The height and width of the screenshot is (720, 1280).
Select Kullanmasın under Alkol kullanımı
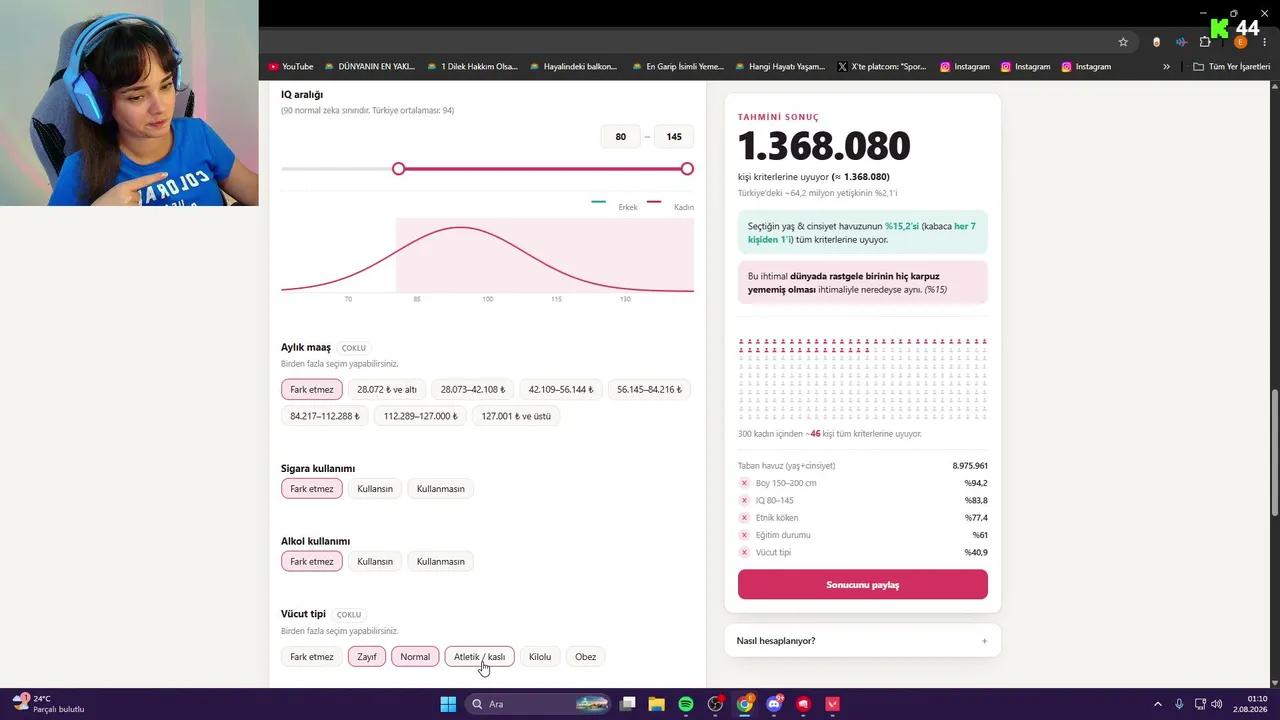[441, 561]
